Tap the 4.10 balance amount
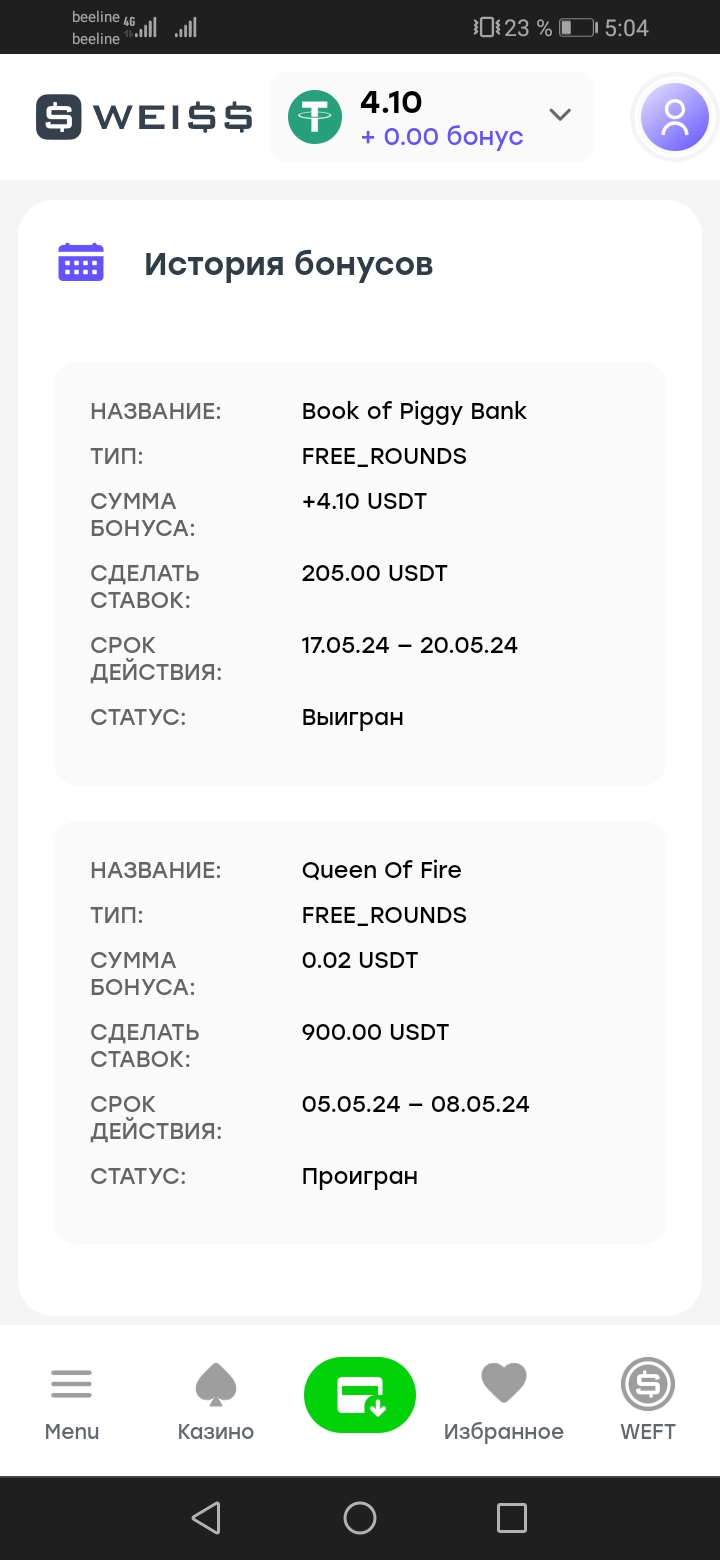Viewport: 720px width, 1560px height. (x=391, y=102)
